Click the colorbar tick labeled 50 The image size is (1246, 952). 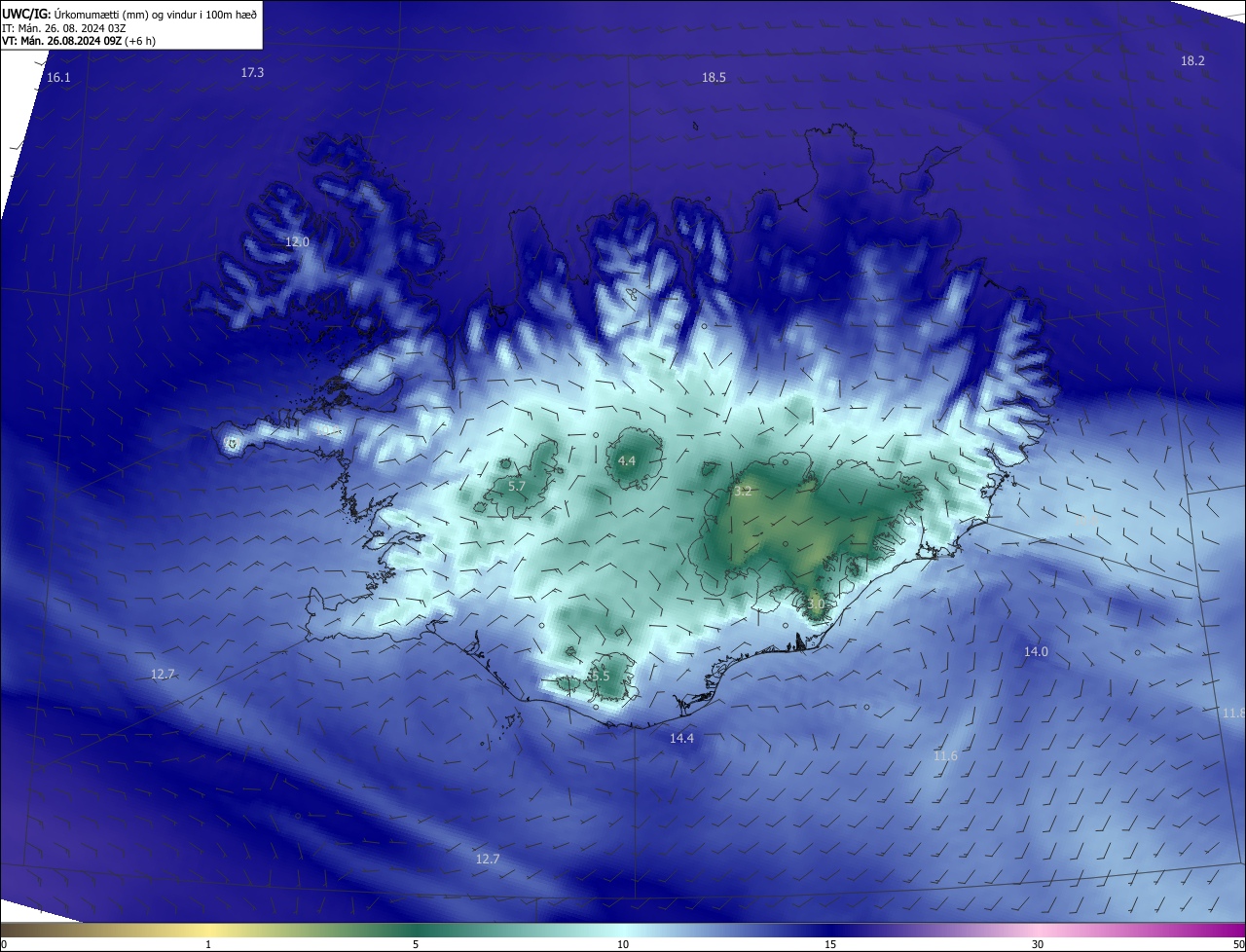[1237, 944]
